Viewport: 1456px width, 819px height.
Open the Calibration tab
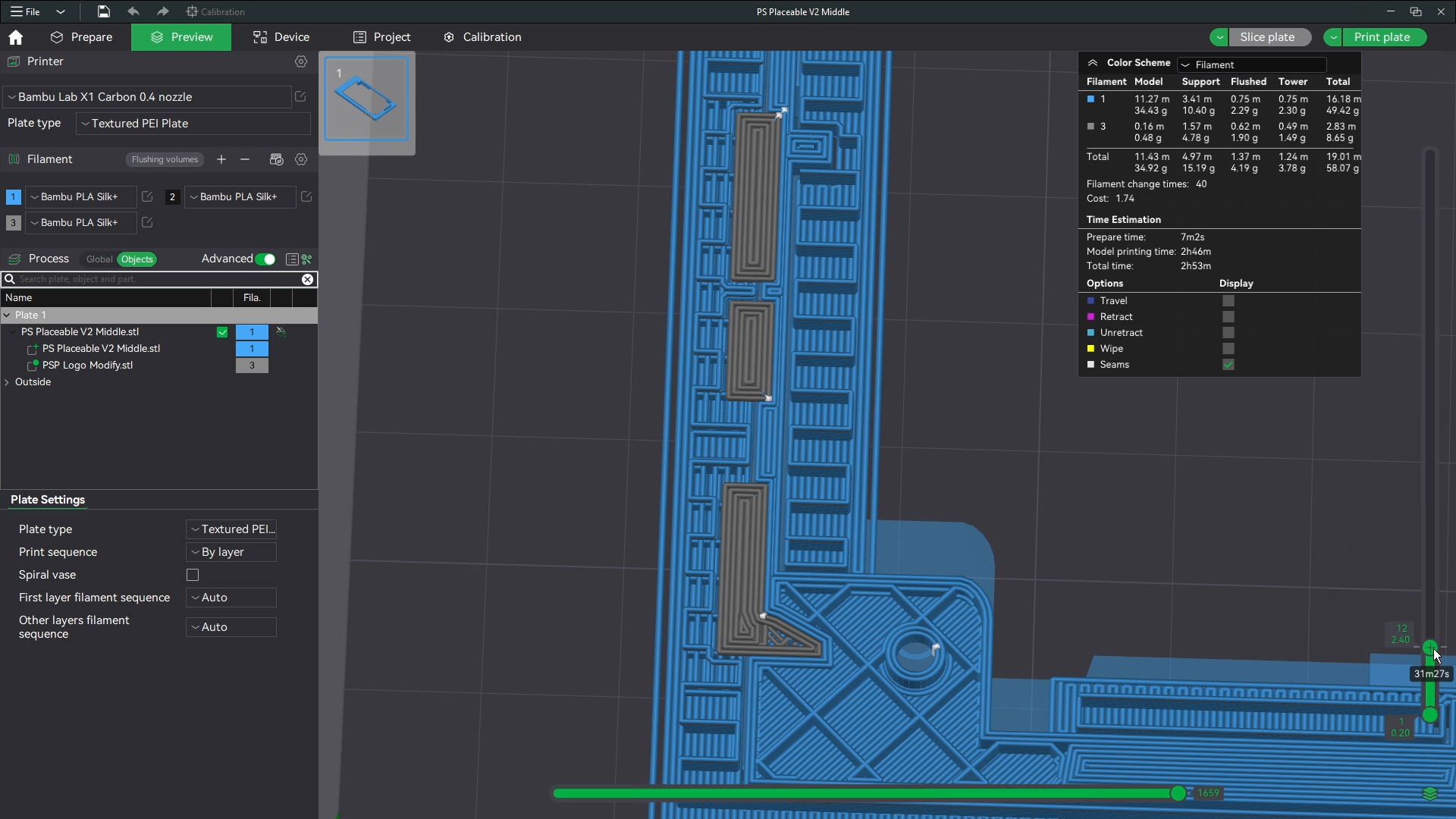coord(483,37)
